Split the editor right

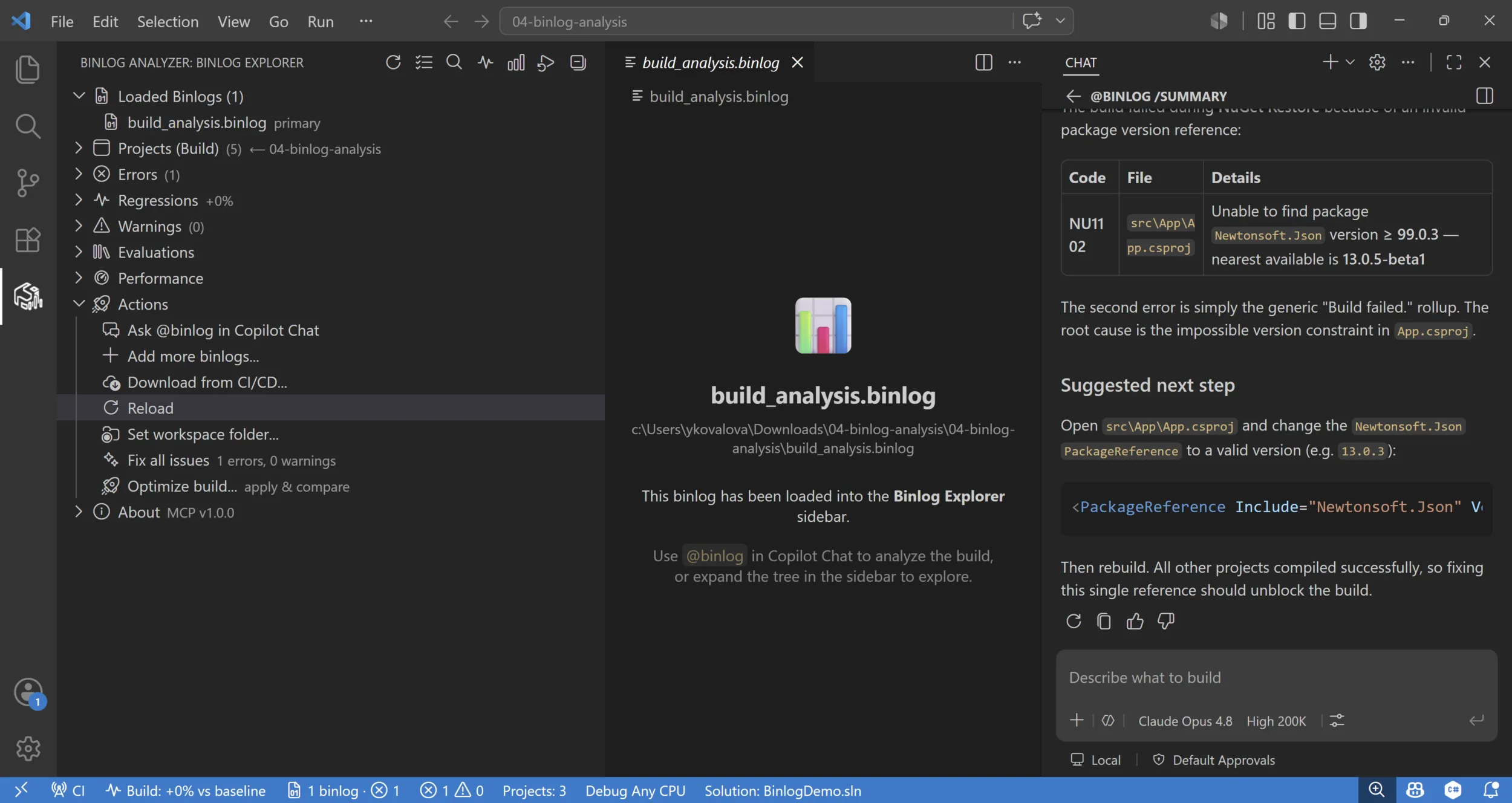(984, 62)
